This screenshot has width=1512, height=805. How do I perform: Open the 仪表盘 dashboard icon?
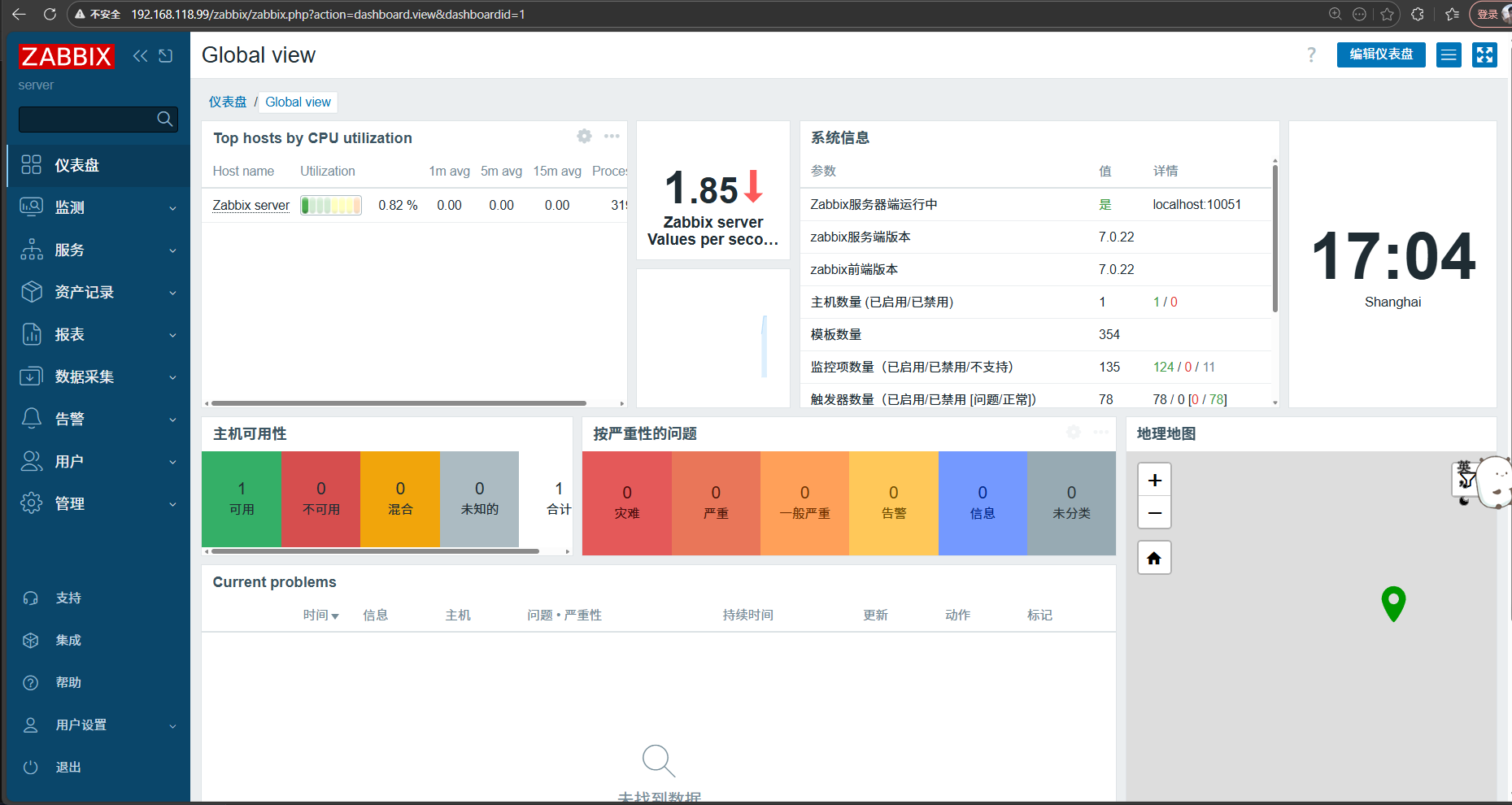coord(31,165)
